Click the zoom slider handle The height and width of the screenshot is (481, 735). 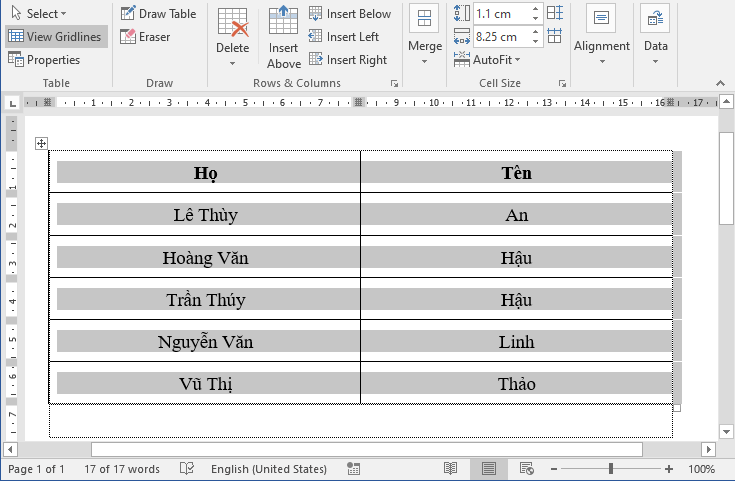[x=611, y=468]
